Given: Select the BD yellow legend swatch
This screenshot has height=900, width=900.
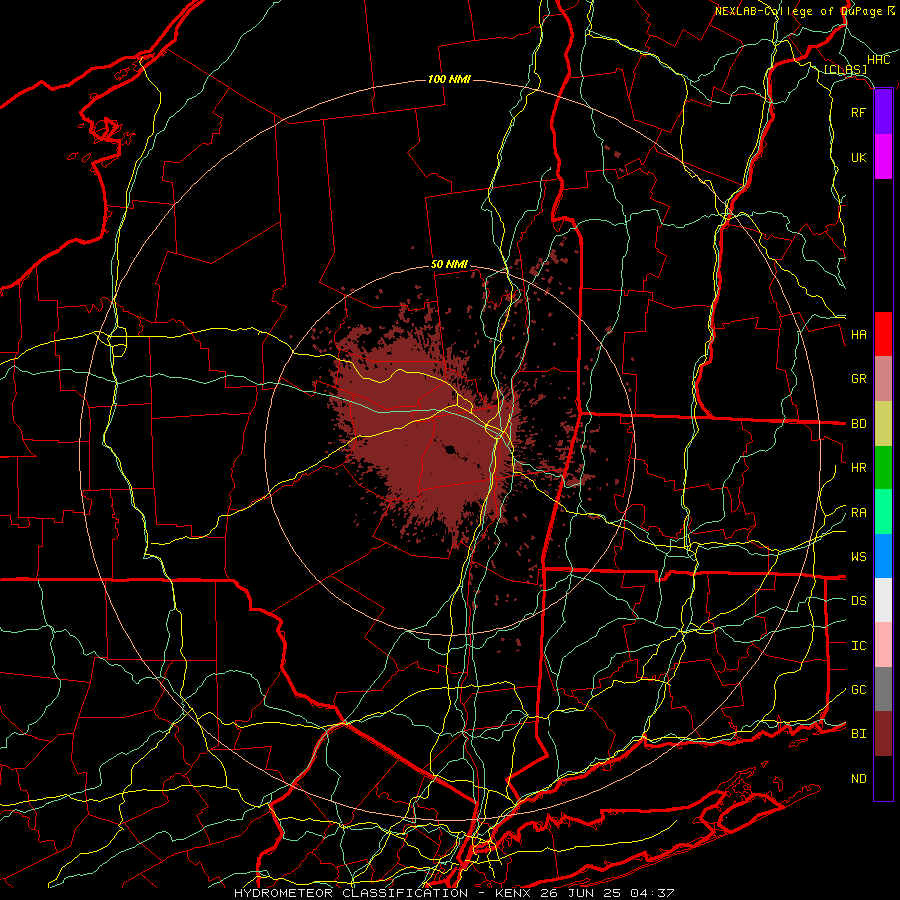Looking at the screenshot, I should [883, 423].
